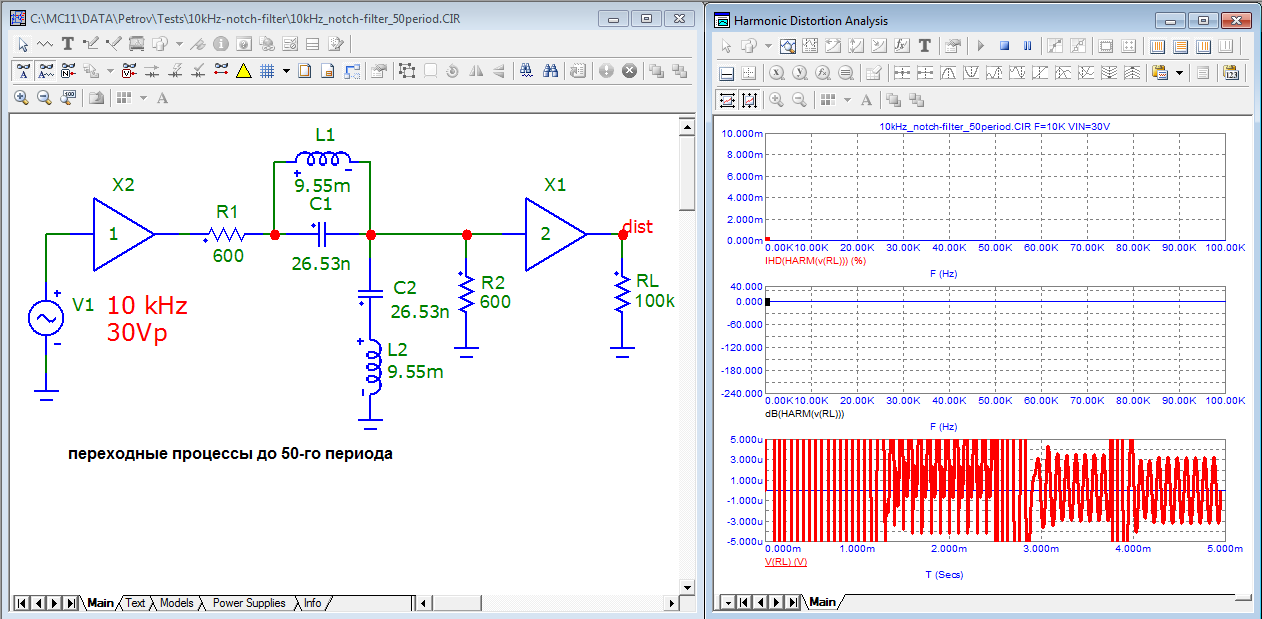
Task: Click the yellow triangle warning icon
Action: 243,71
